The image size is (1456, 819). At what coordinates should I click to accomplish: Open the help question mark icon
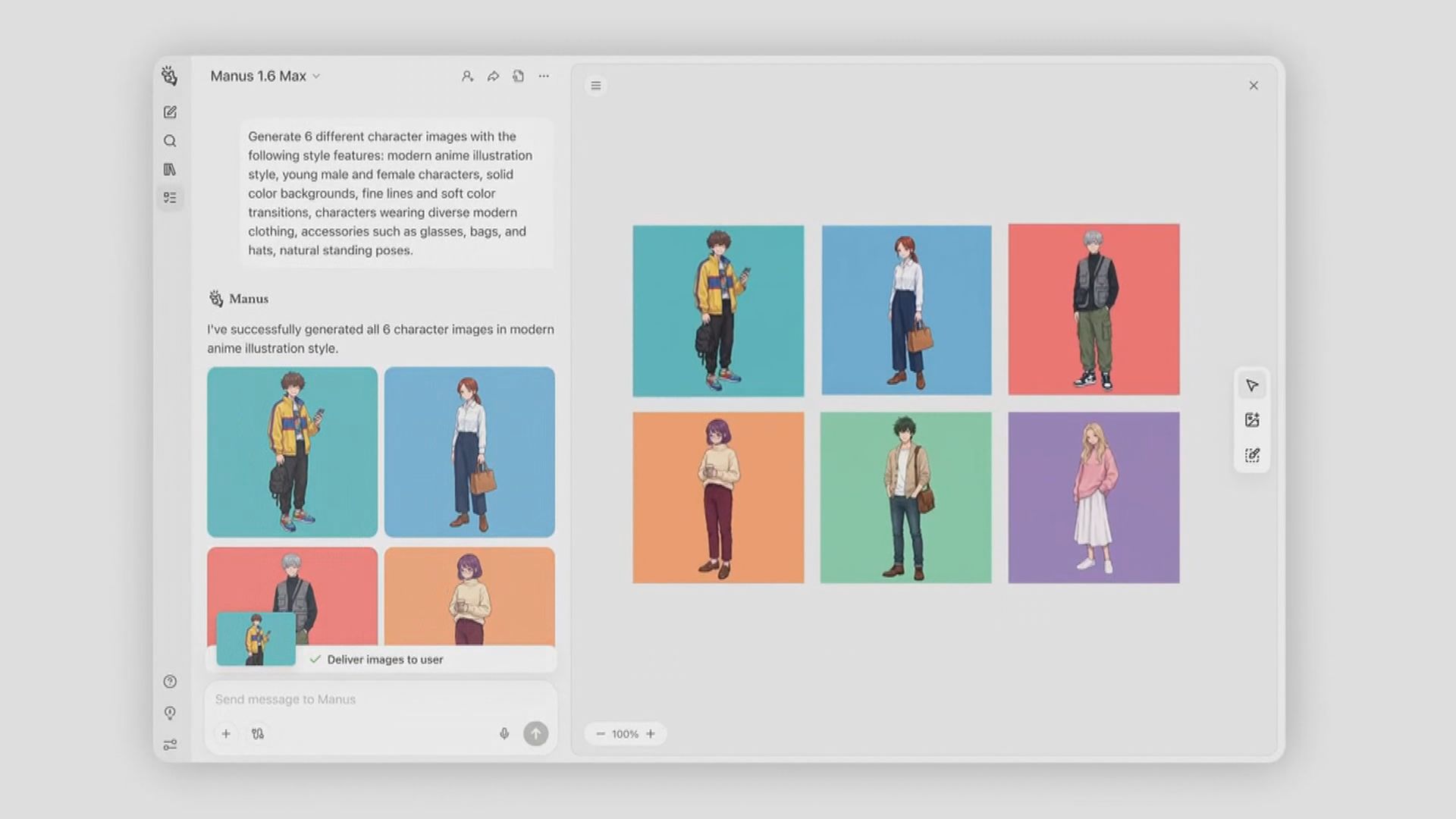pos(170,682)
